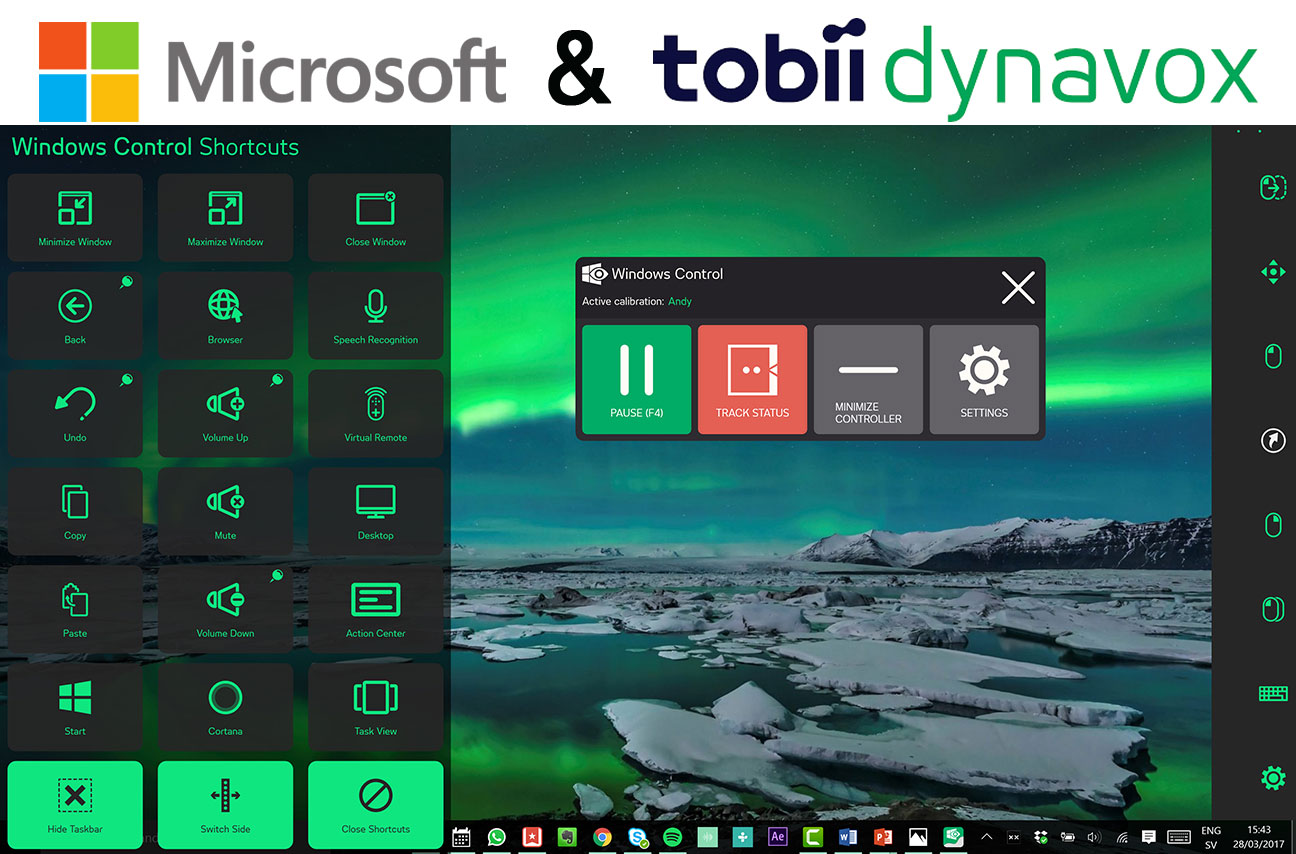The height and width of the screenshot is (854, 1296).
Task: Select the double-click mouse tool in sidebar
Action: click(x=1272, y=609)
